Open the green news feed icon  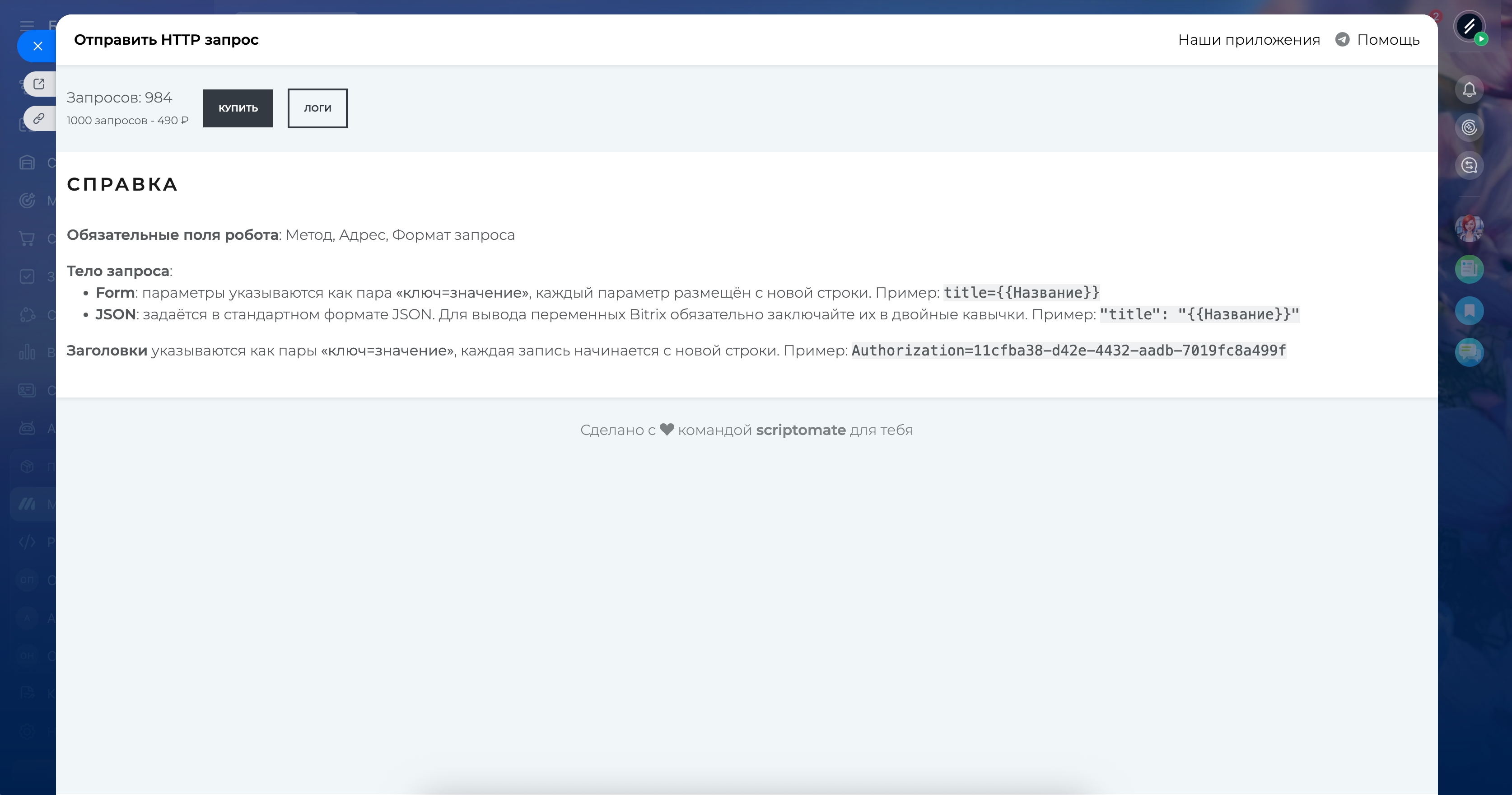tap(1469, 269)
